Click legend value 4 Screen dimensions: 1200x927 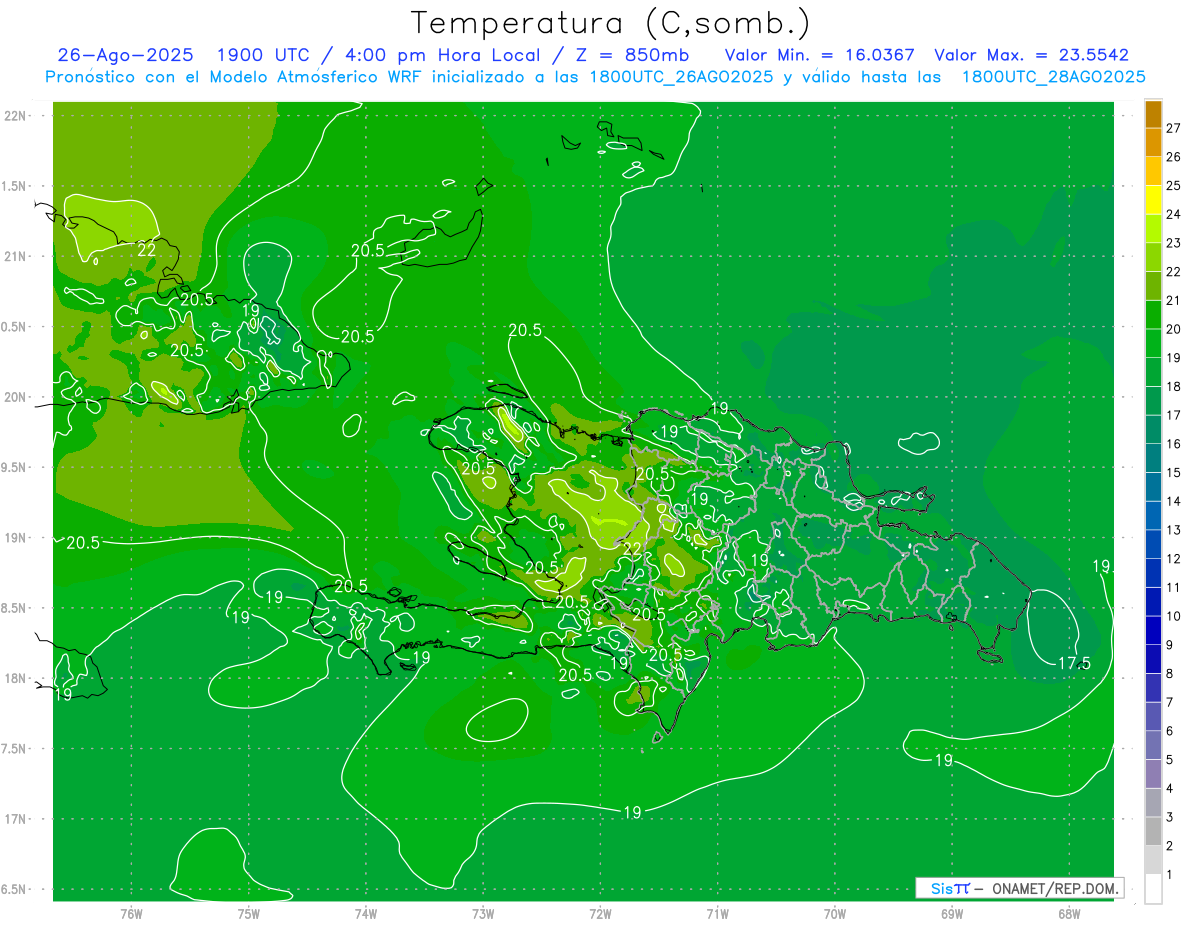[1170, 788]
